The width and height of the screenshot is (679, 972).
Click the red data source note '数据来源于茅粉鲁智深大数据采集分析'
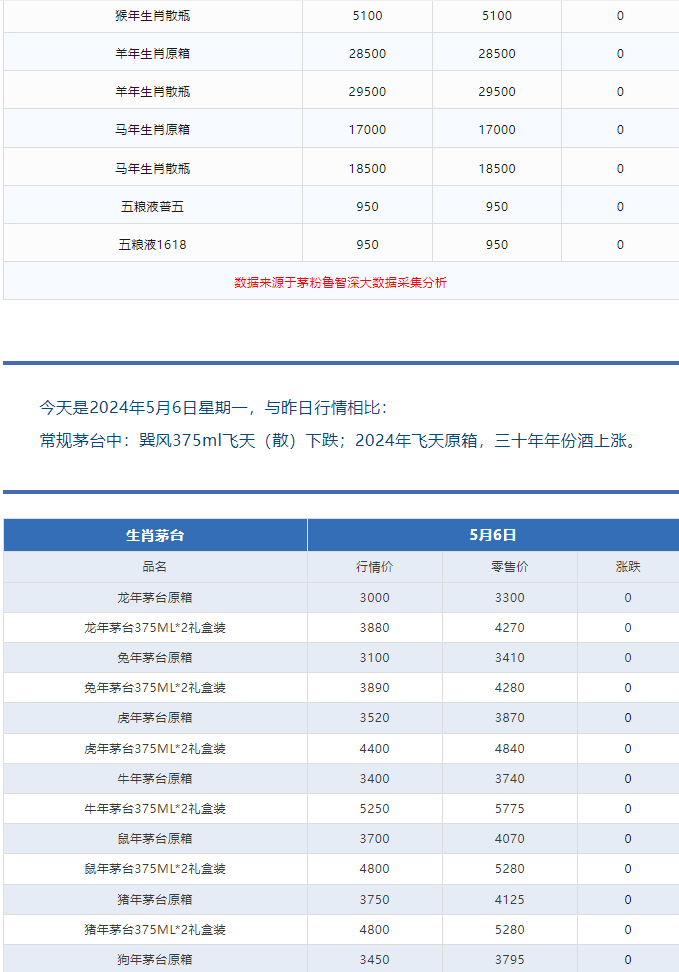(340, 283)
